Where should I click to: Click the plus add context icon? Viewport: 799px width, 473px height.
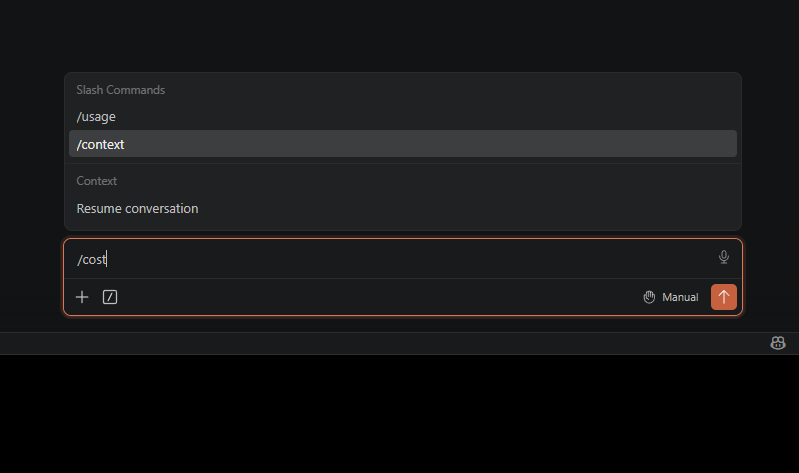pos(82,297)
